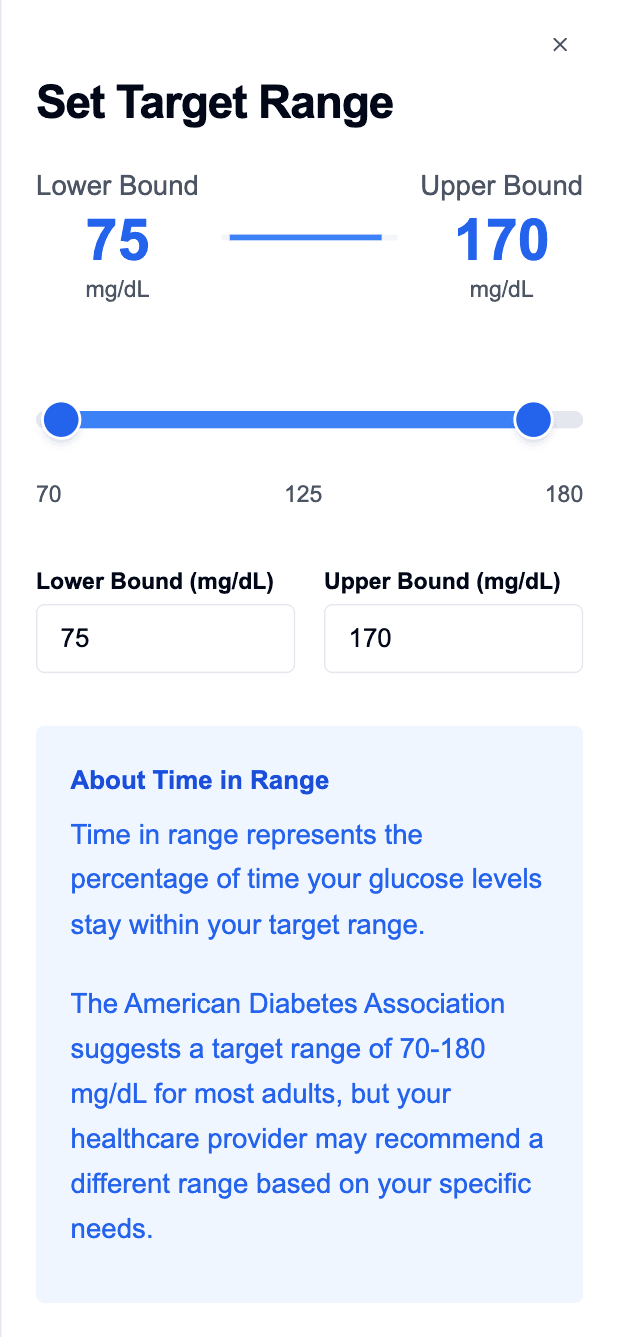Image resolution: width=617 pixels, height=1337 pixels.
Task: Click the 125 scale marker below the slider
Action: point(303,494)
